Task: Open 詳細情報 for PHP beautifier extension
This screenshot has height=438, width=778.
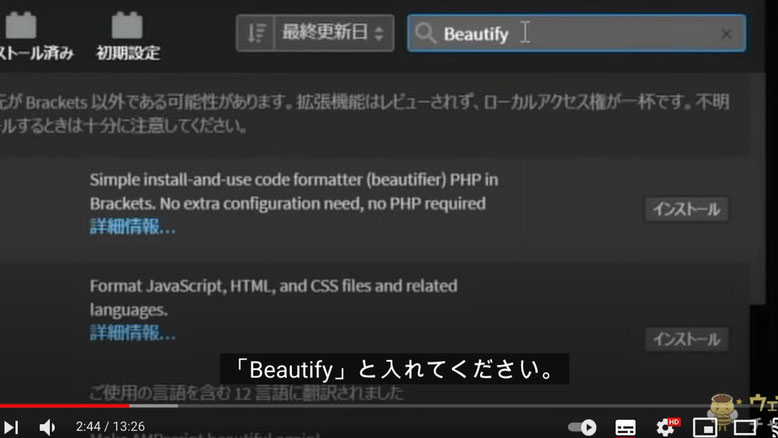Action: 132,227
